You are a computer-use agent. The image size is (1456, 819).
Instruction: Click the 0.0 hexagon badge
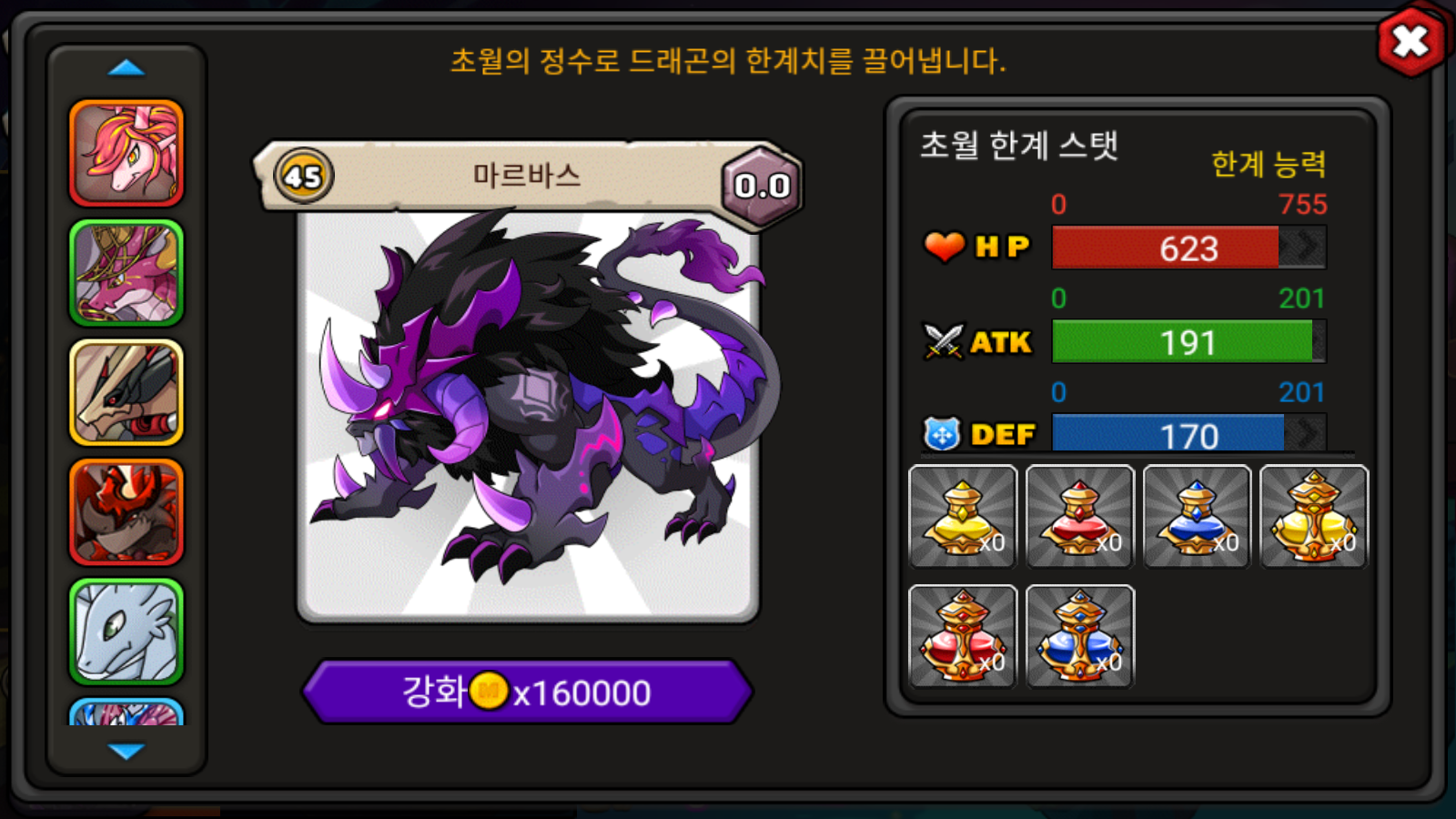coord(762,186)
